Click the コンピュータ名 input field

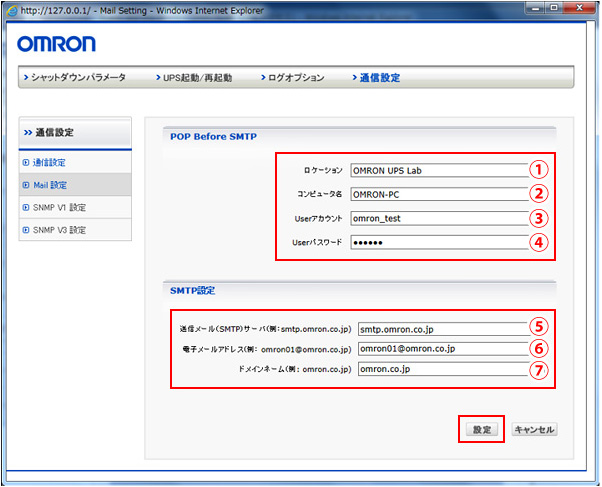437,194
